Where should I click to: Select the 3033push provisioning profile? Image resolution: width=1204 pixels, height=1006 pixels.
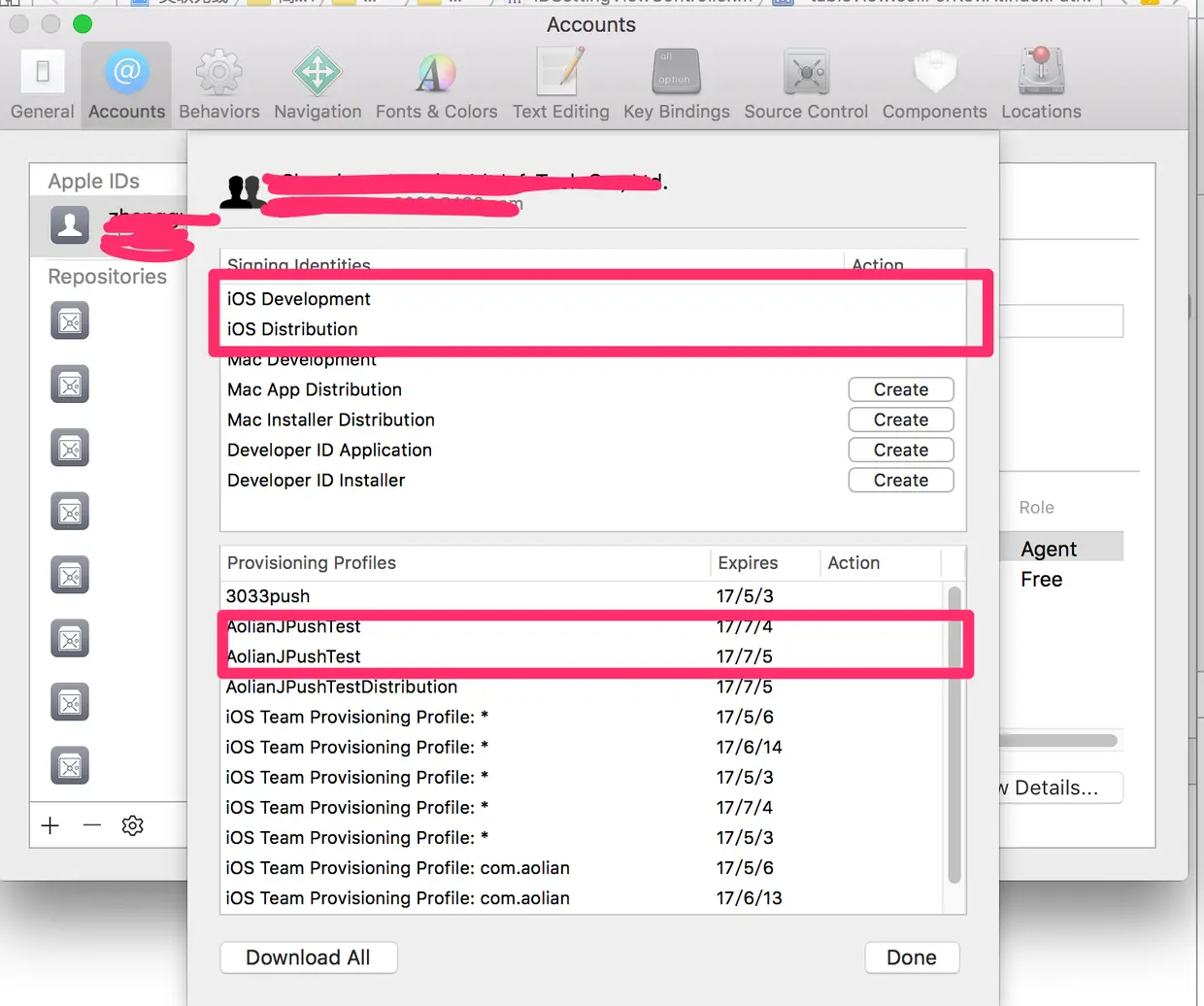click(583, 596)
